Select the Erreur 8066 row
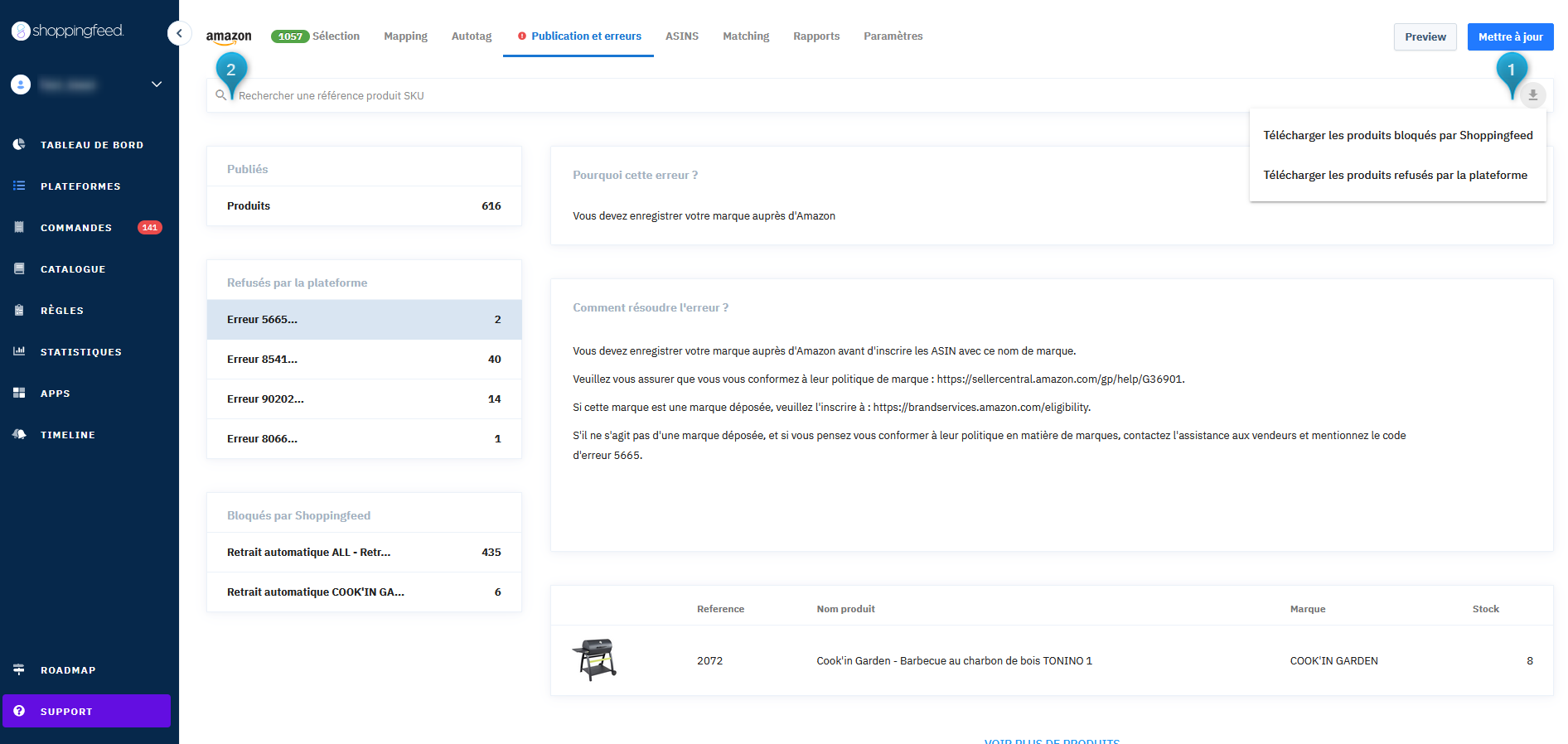Screen dimensions: 1568x744 (x=364, y=438)
